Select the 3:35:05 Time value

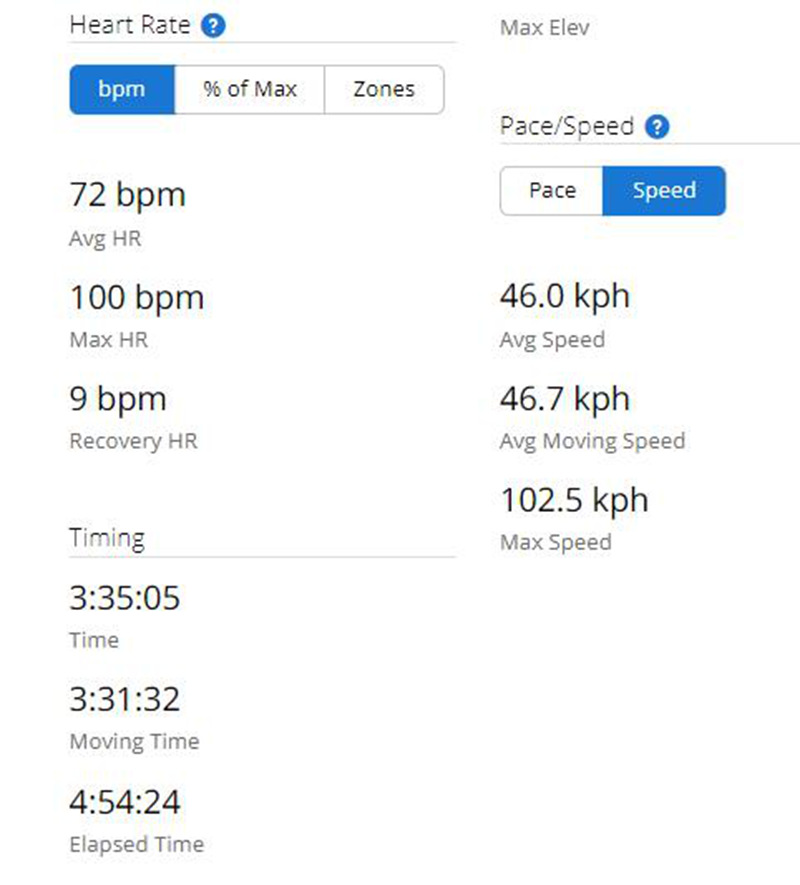(x=125, y=598)
